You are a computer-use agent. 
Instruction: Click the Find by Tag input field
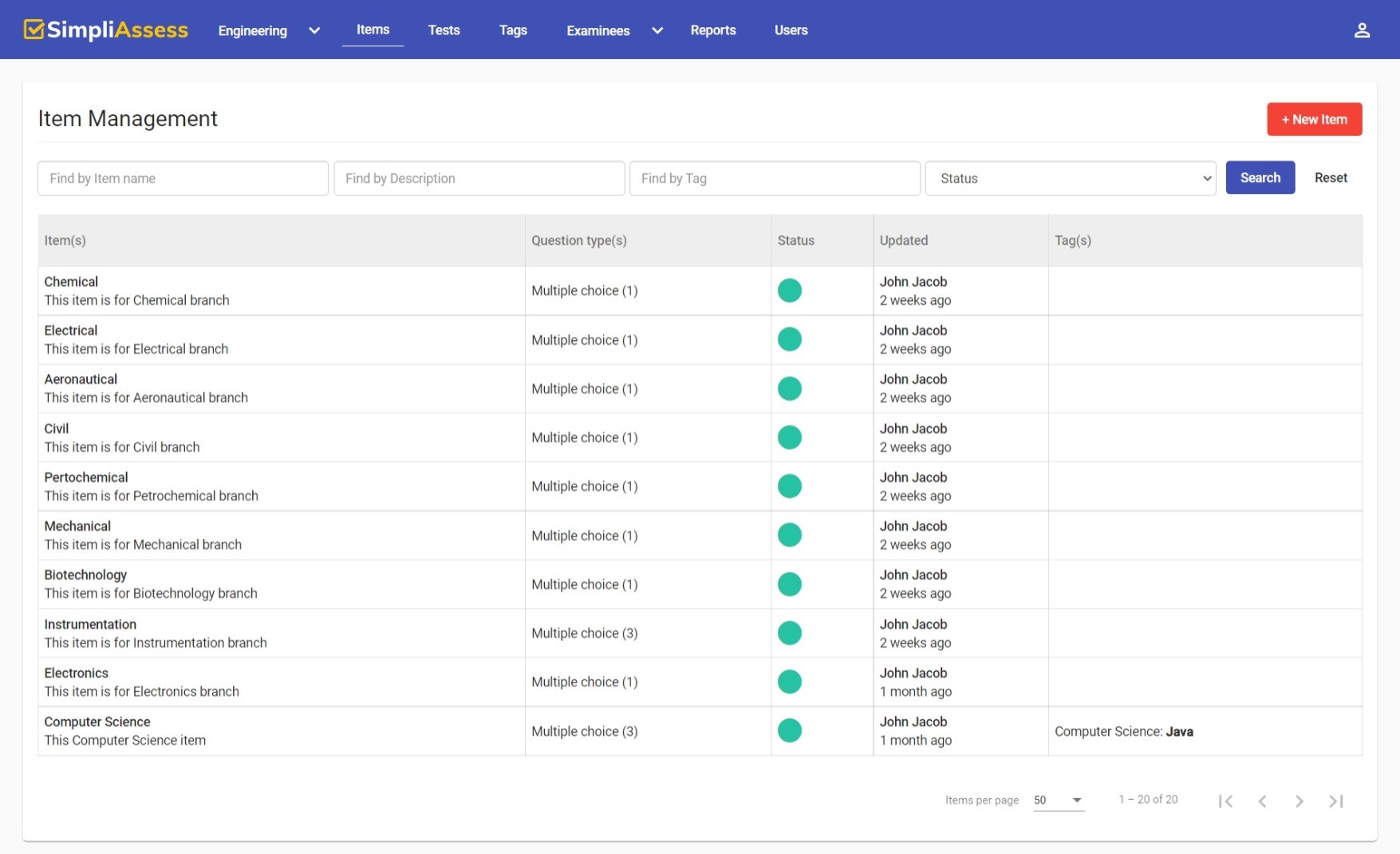tap(774, 178)
